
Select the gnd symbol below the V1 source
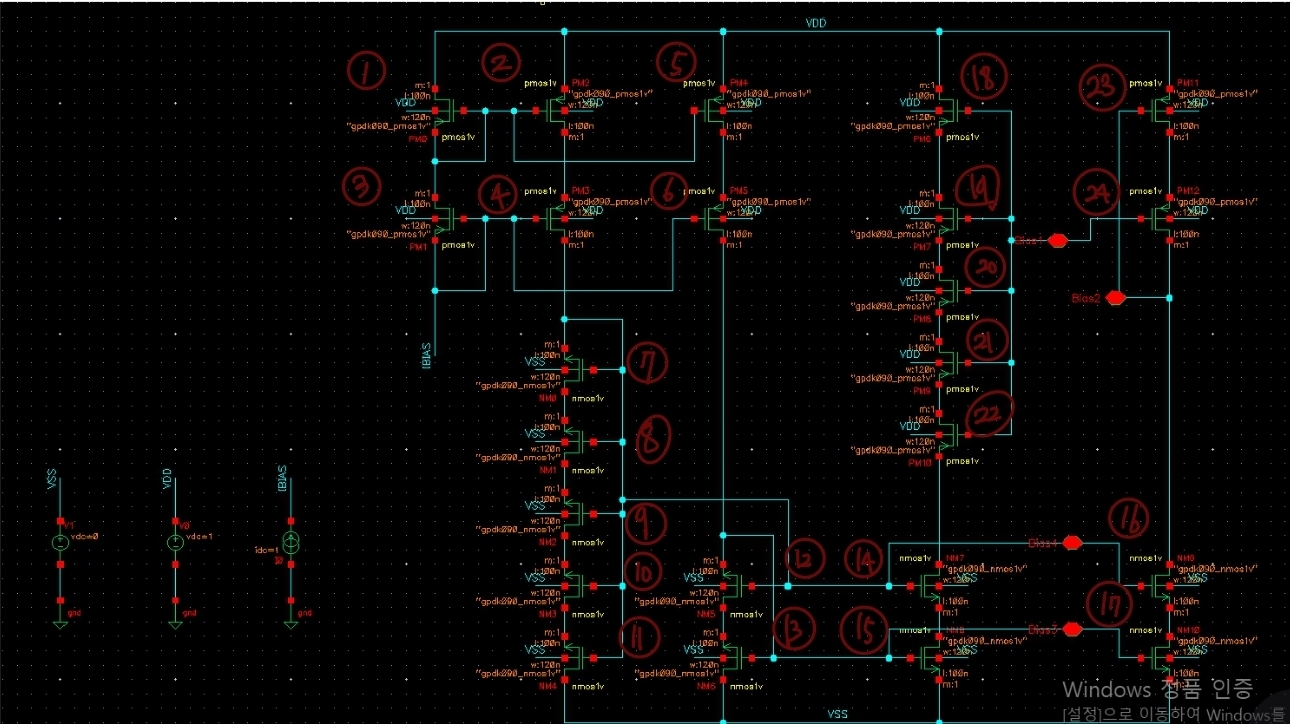(x=62, y=622)
